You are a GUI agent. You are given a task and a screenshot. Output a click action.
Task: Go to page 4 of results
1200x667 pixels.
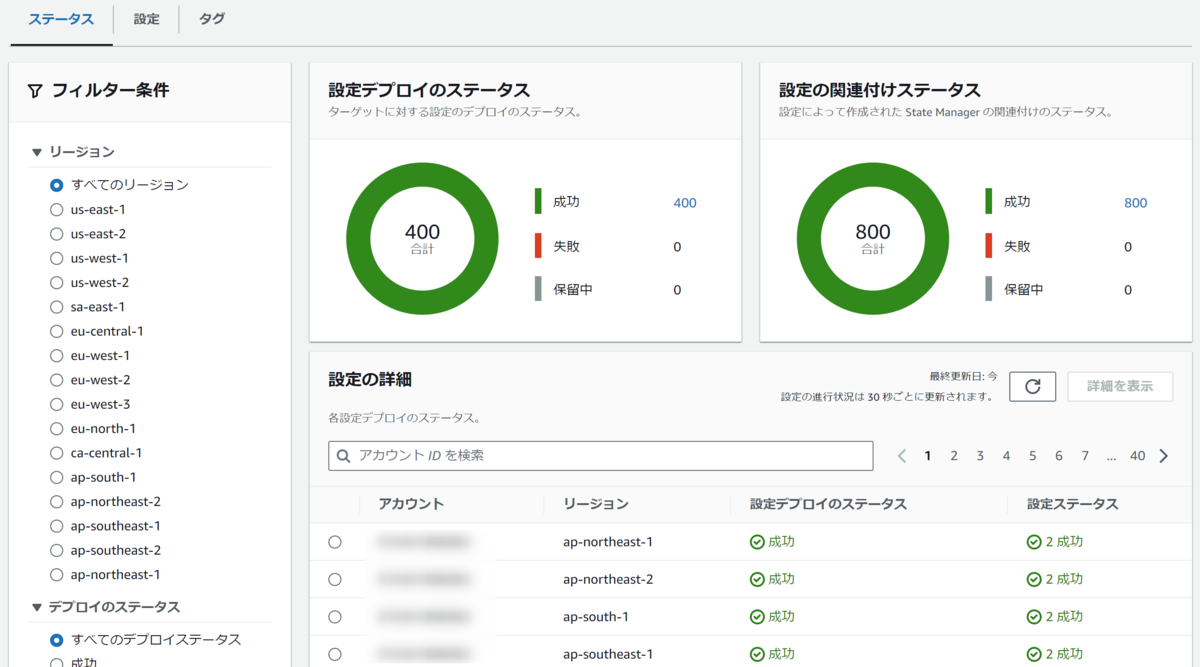tap(1006, 456)
